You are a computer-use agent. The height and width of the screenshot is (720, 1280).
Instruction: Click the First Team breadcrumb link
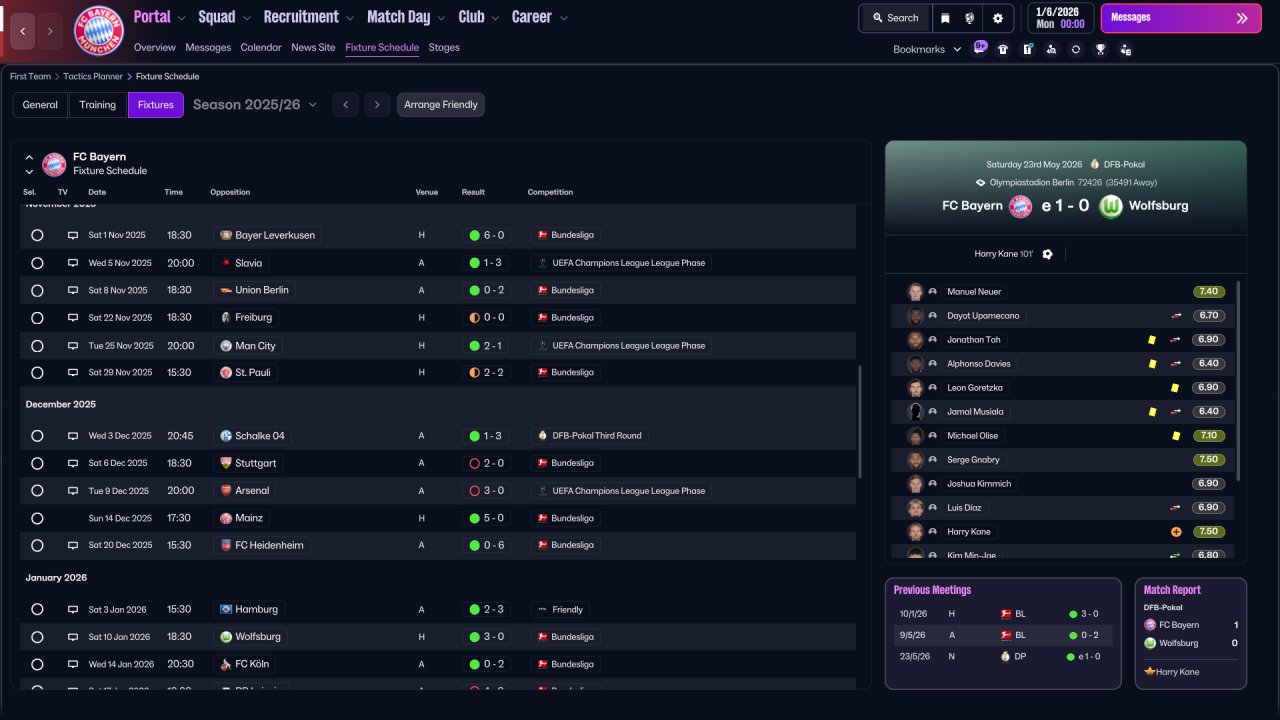pyautogui.click(x=30, y=76)
